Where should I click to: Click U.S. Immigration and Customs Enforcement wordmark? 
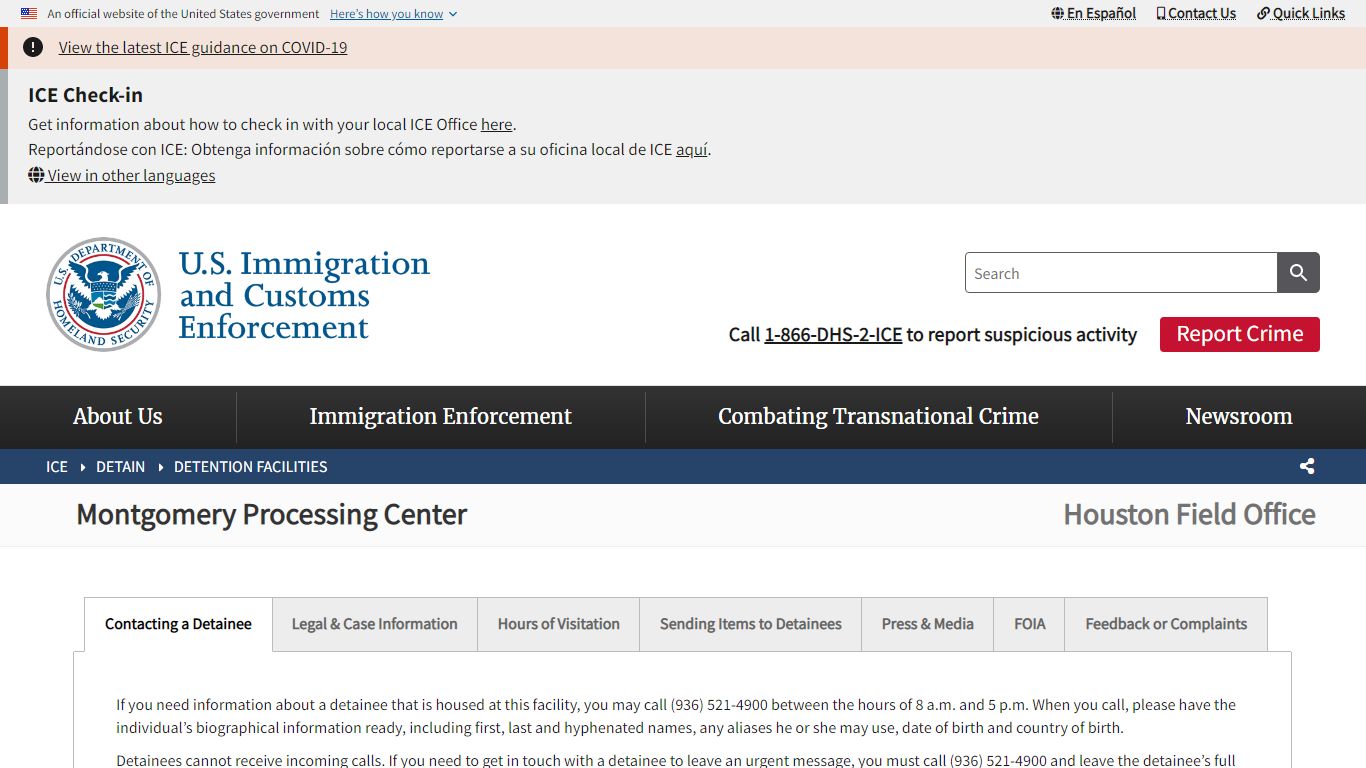pyautogui.click(x=304, y=295)
